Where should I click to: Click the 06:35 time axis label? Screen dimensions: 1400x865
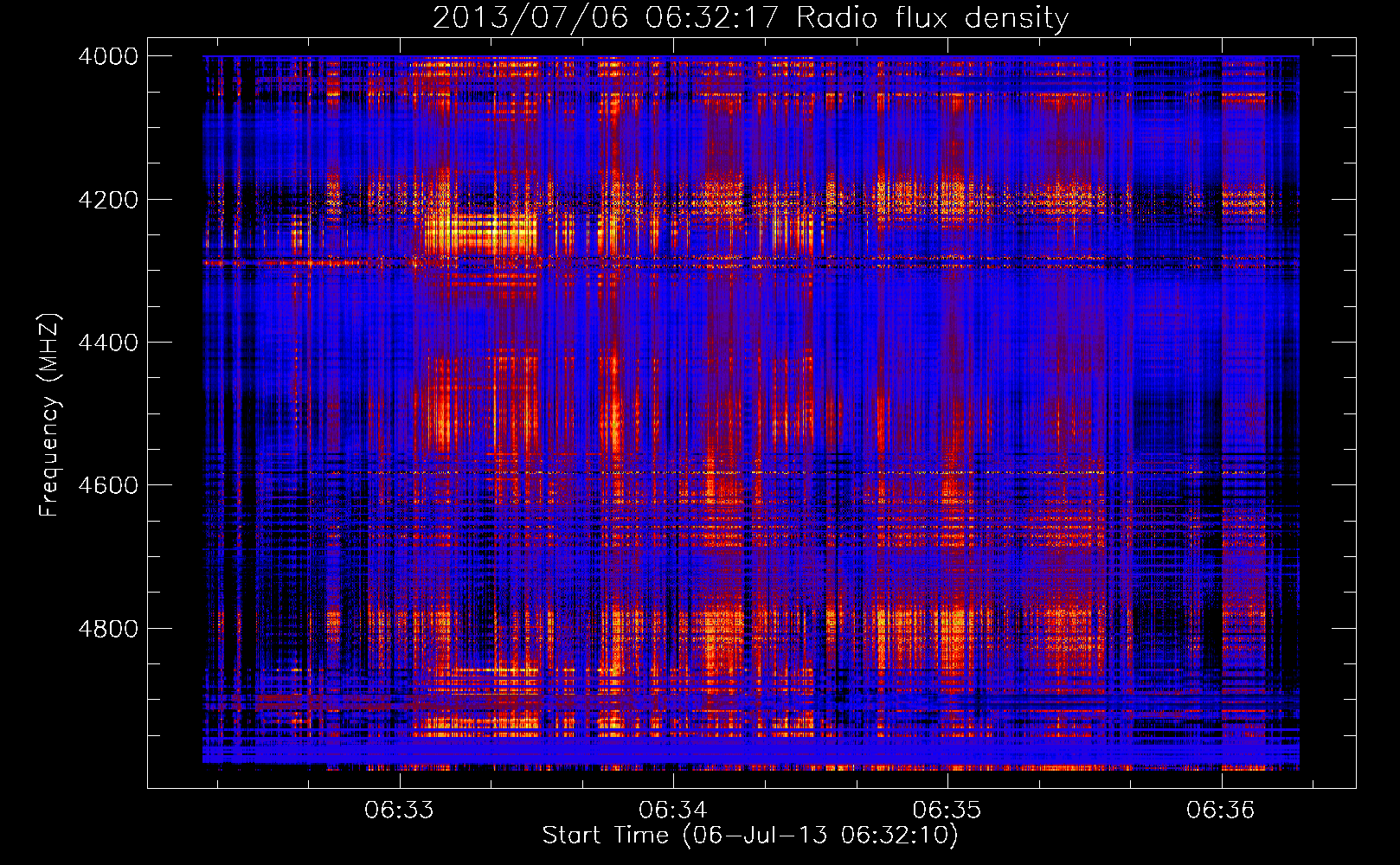pyautogui.click(x=947, y=811)
